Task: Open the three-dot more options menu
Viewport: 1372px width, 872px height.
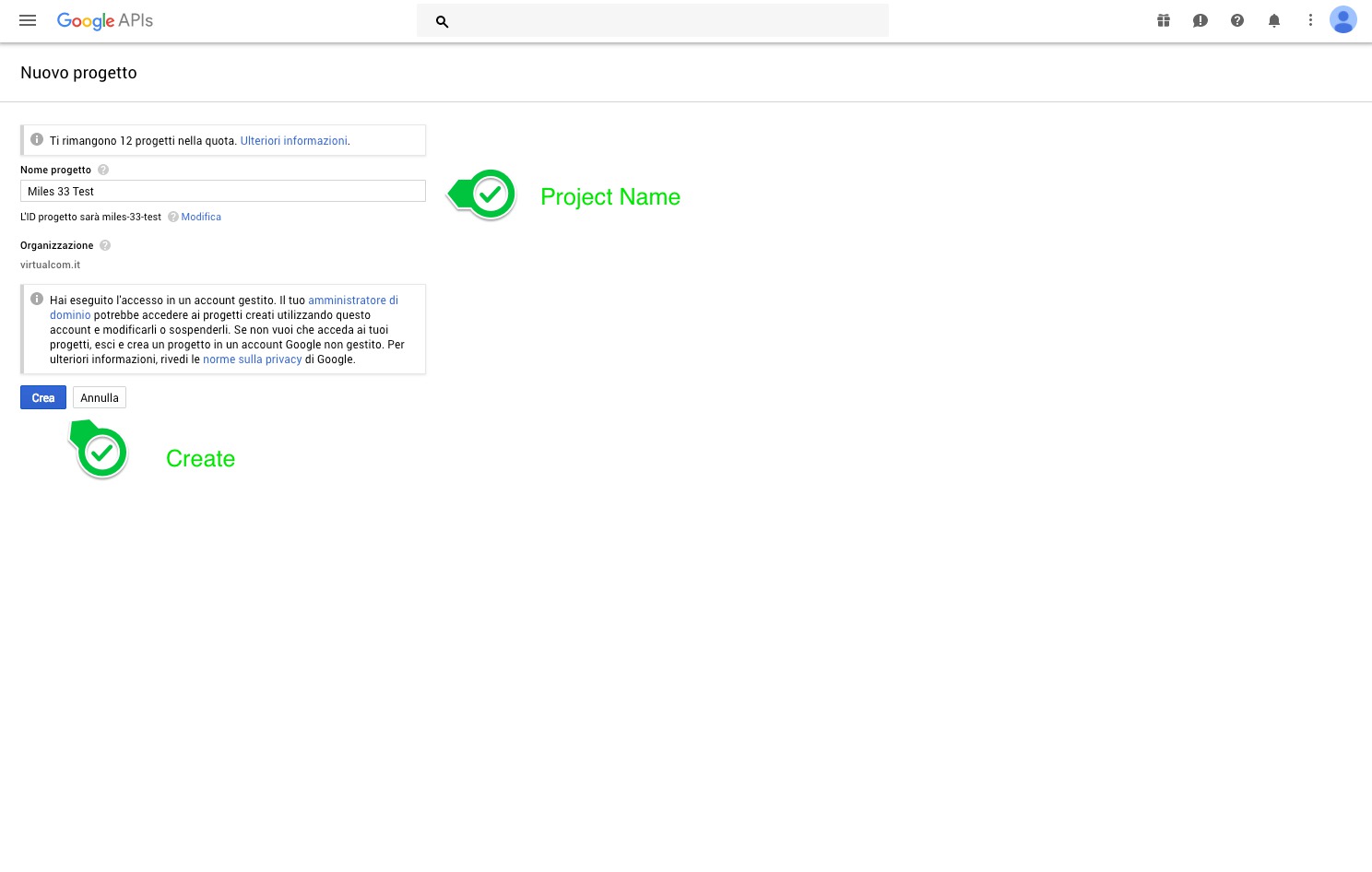Action: [x=1310, y=20]
